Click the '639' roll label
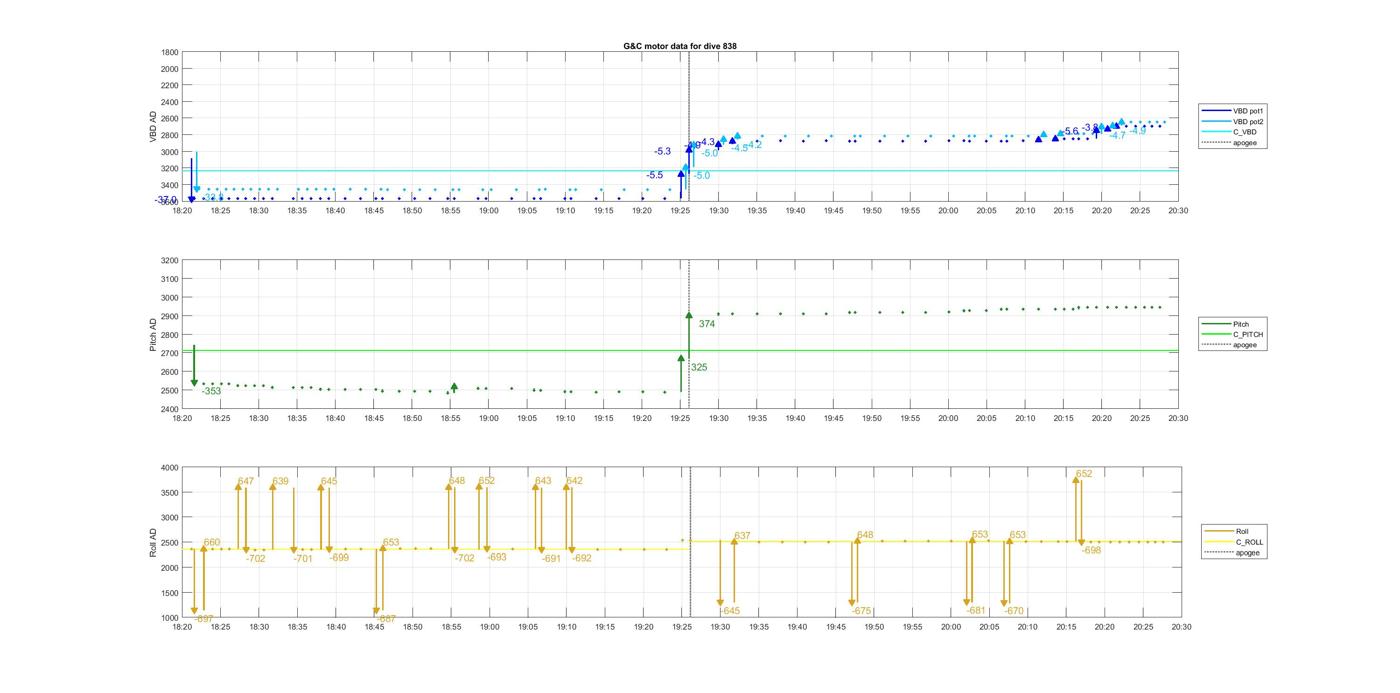 click(280, 481)
